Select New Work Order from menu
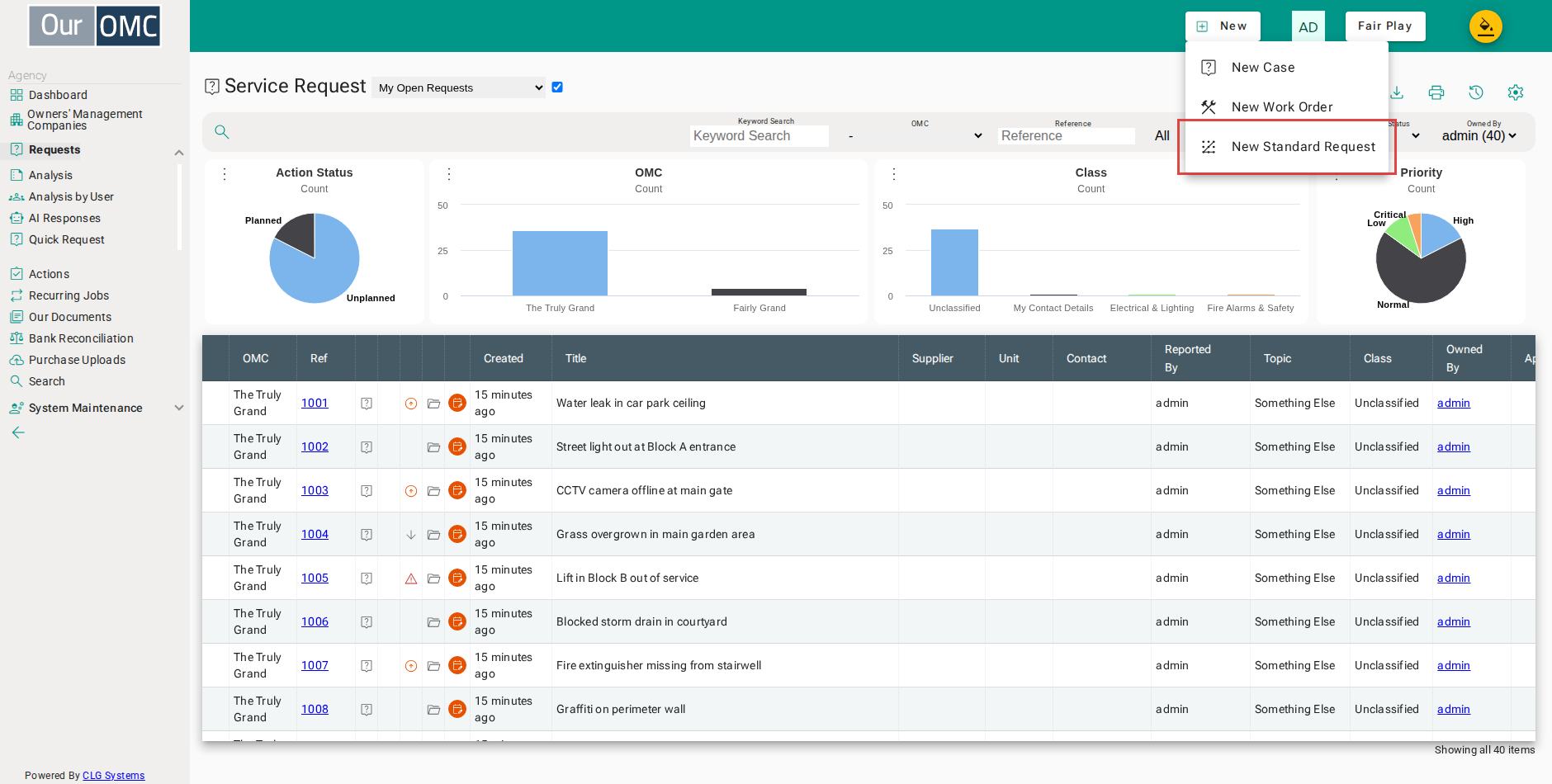 click(1287, 107)
